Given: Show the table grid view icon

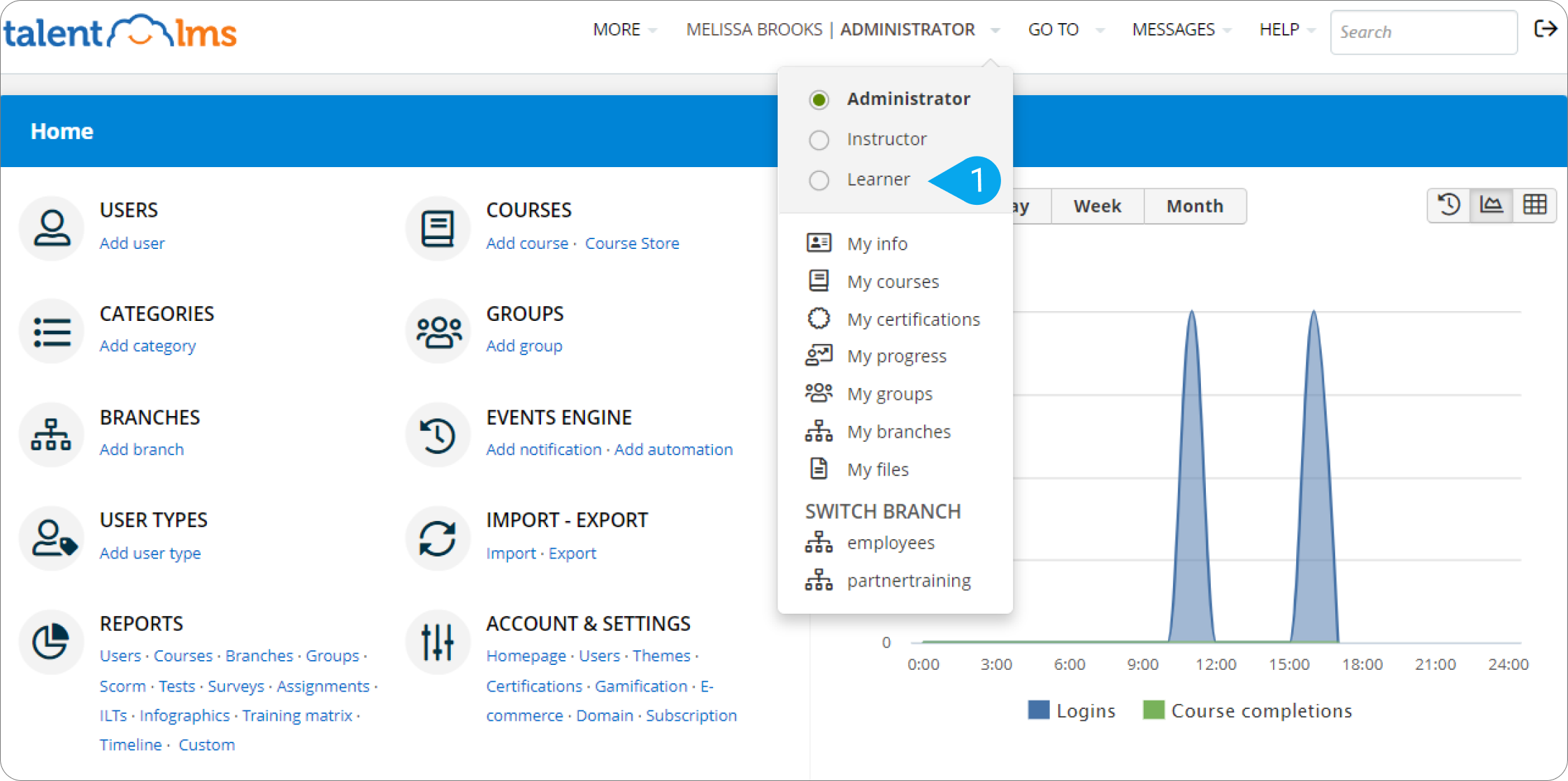Looking at the screenshot, I should [1534, 205].
